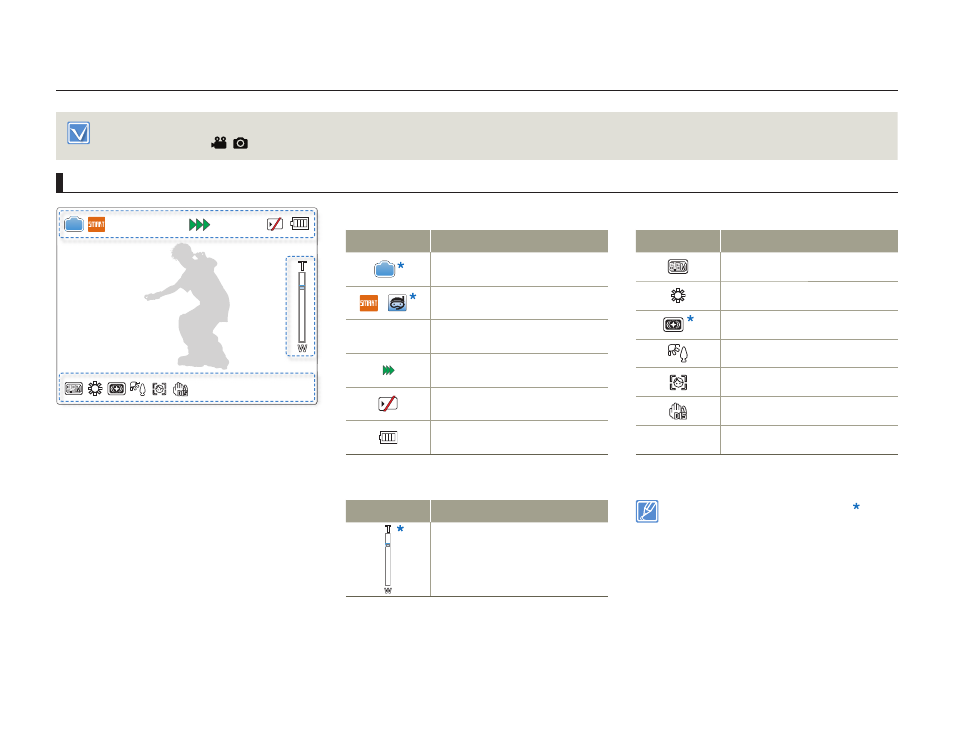The height and width of the screenshot is (729, 954).
Task: Click the orange SMART badge on the LCD preview
Action: (96, 225)
